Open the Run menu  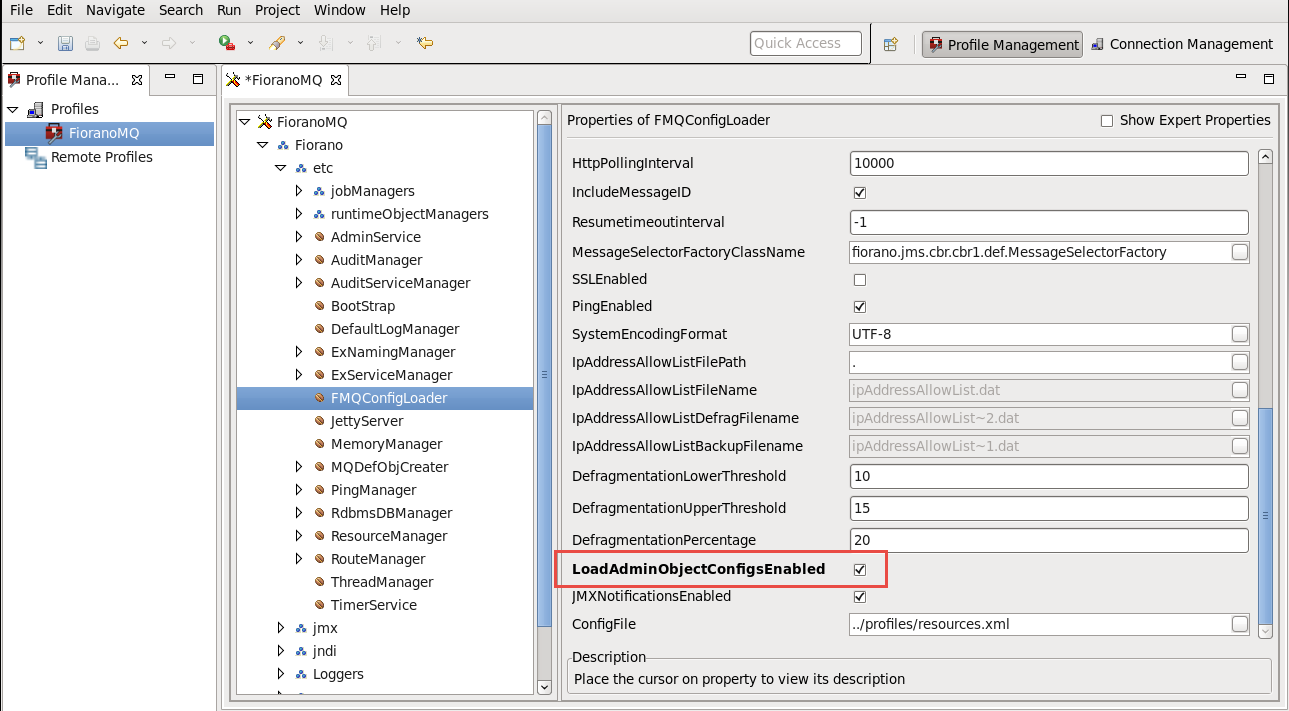point(229,10)
